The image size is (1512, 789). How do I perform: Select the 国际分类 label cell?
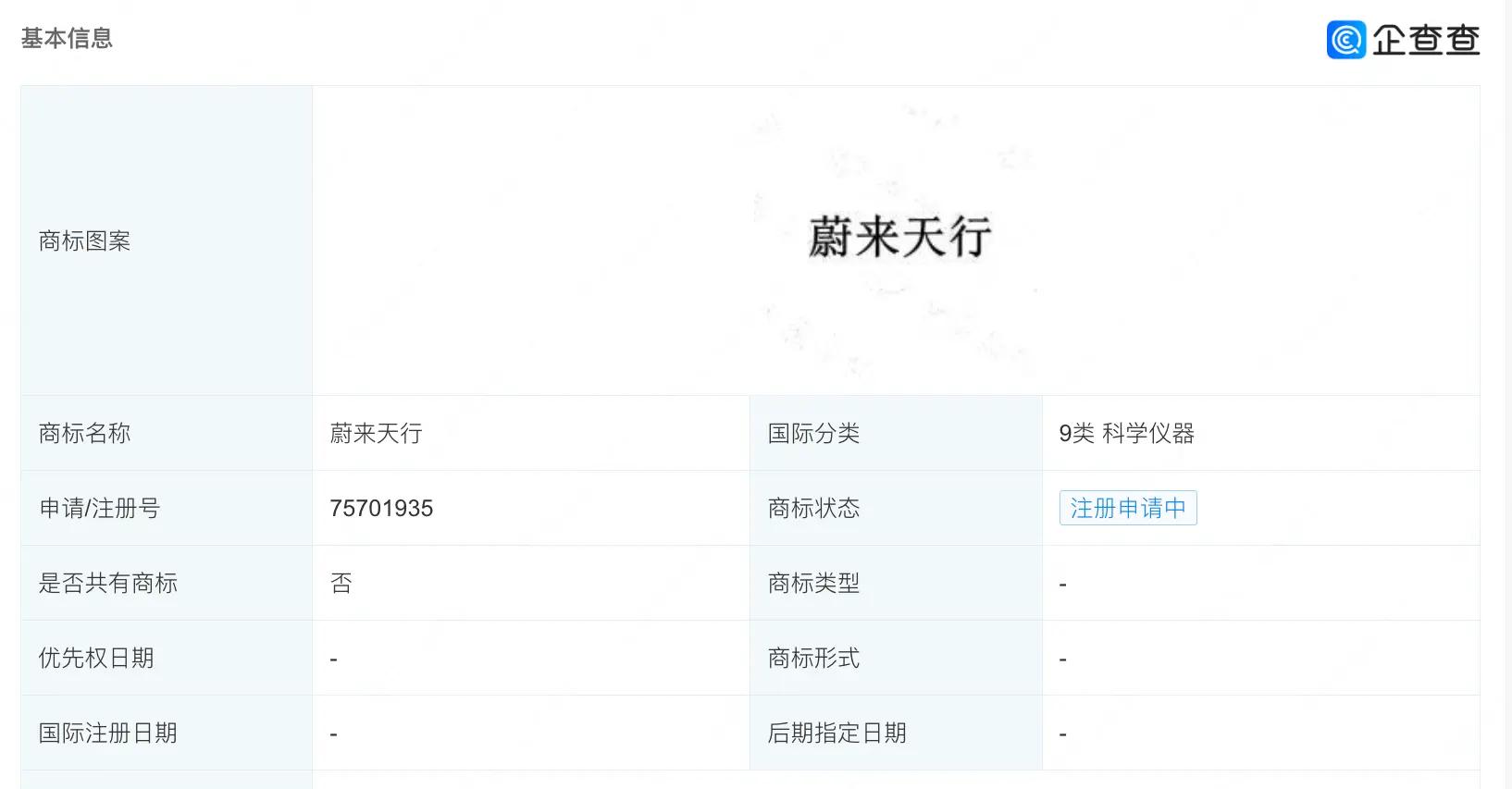pos(896,433)
